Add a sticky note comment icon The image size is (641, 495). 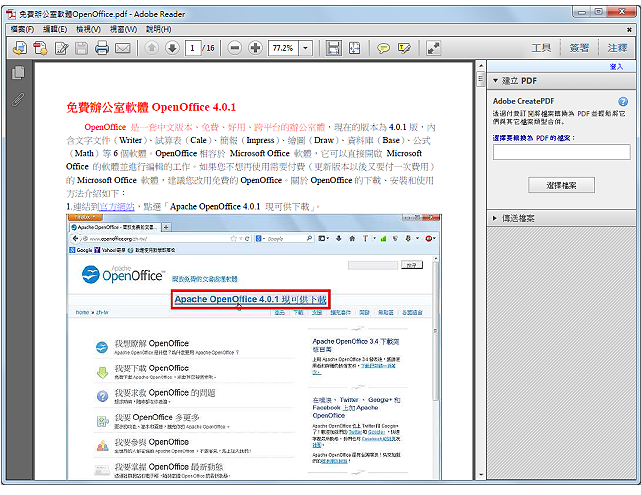pos(383,48)
